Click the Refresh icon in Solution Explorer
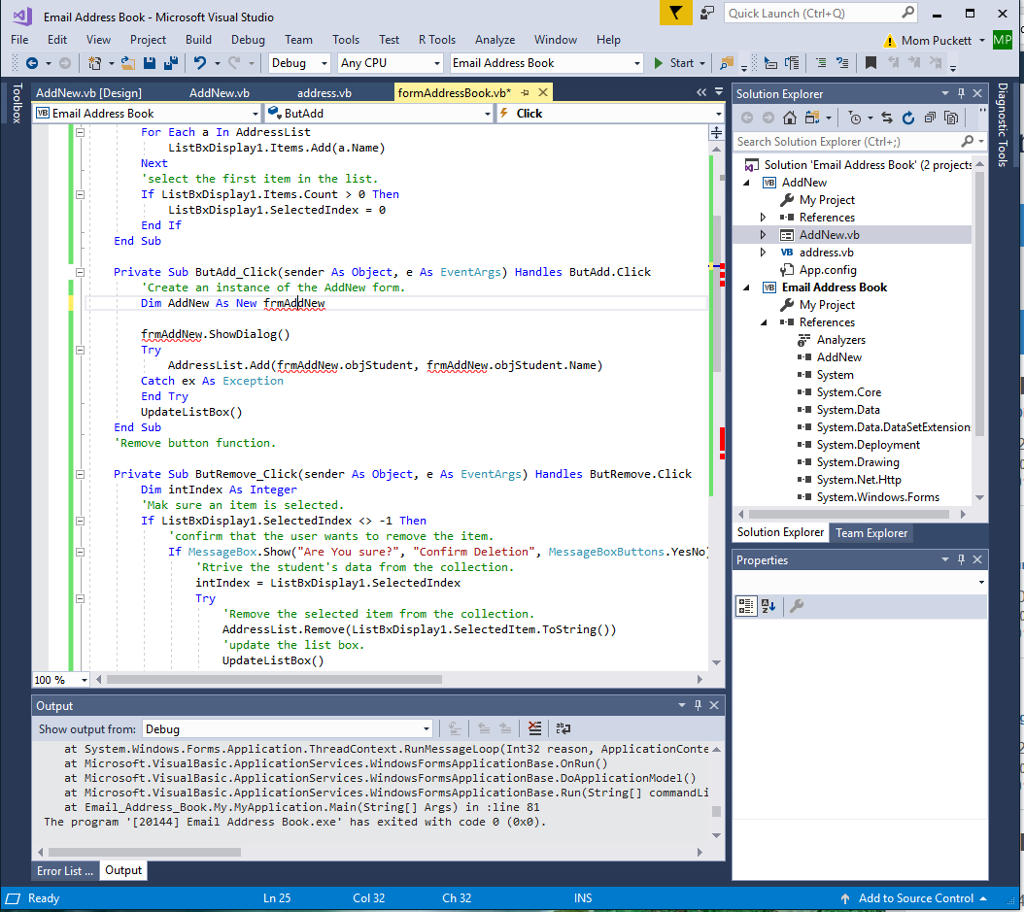The height and width of the screenshot is (912, 1024). (x=908, y=118)
